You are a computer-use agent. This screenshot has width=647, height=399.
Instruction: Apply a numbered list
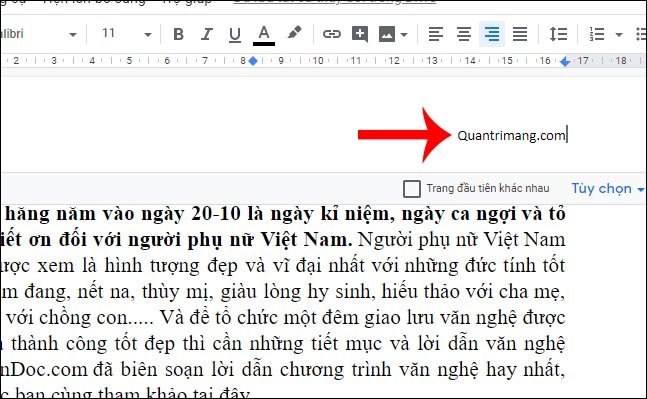(597, 34)
